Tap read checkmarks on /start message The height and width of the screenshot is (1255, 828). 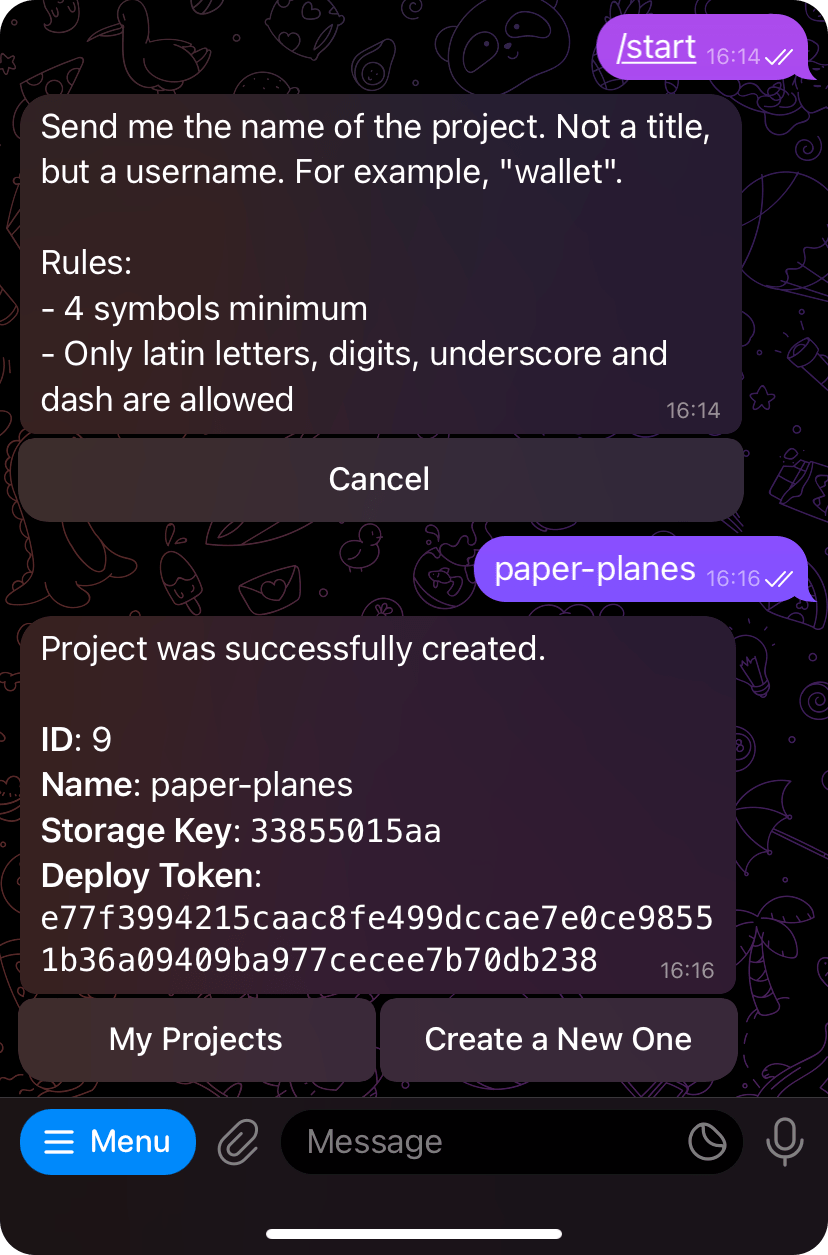778,57
